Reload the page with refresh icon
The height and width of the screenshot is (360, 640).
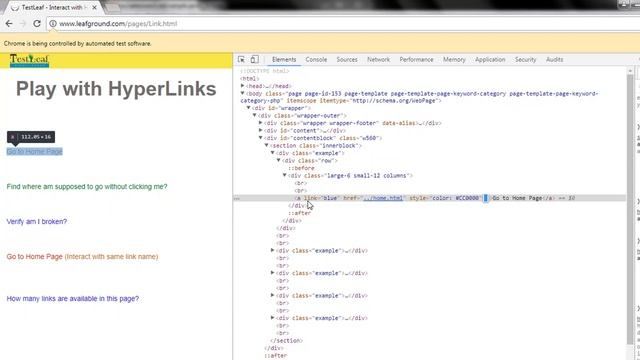[37, 24]
